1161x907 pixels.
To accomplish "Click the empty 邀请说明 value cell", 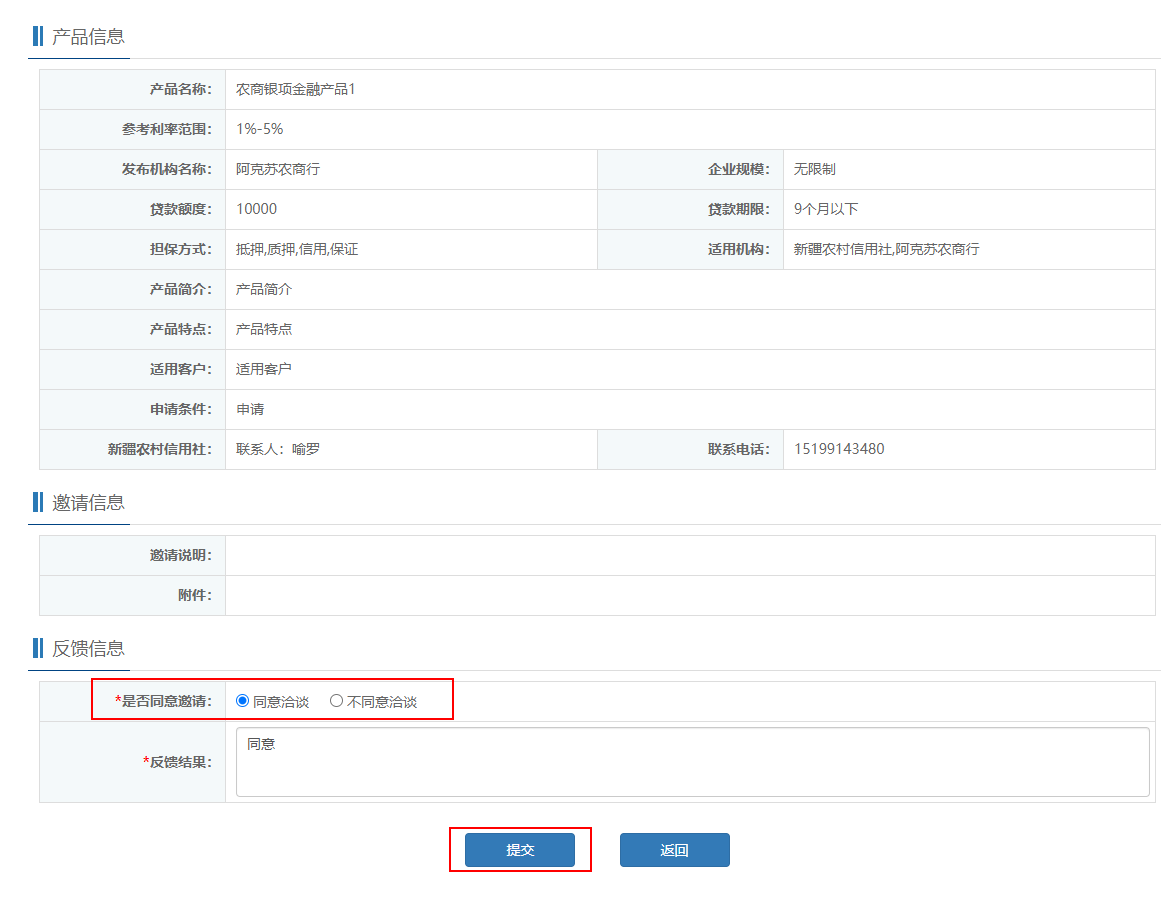I will [690, 555].
